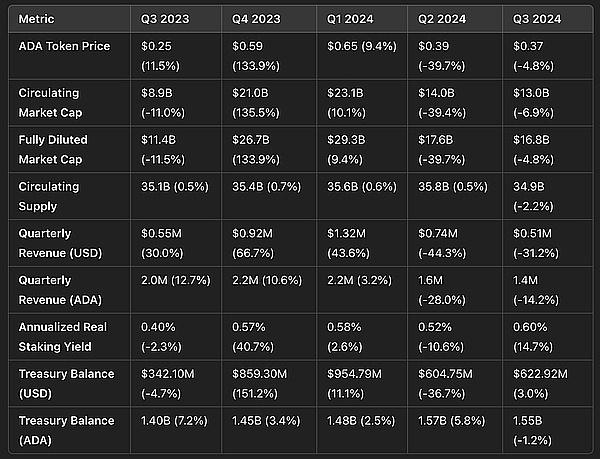Select the Q3 2023 column header
The height and width of the screenshot is (459, 600).
pos(165,19)
